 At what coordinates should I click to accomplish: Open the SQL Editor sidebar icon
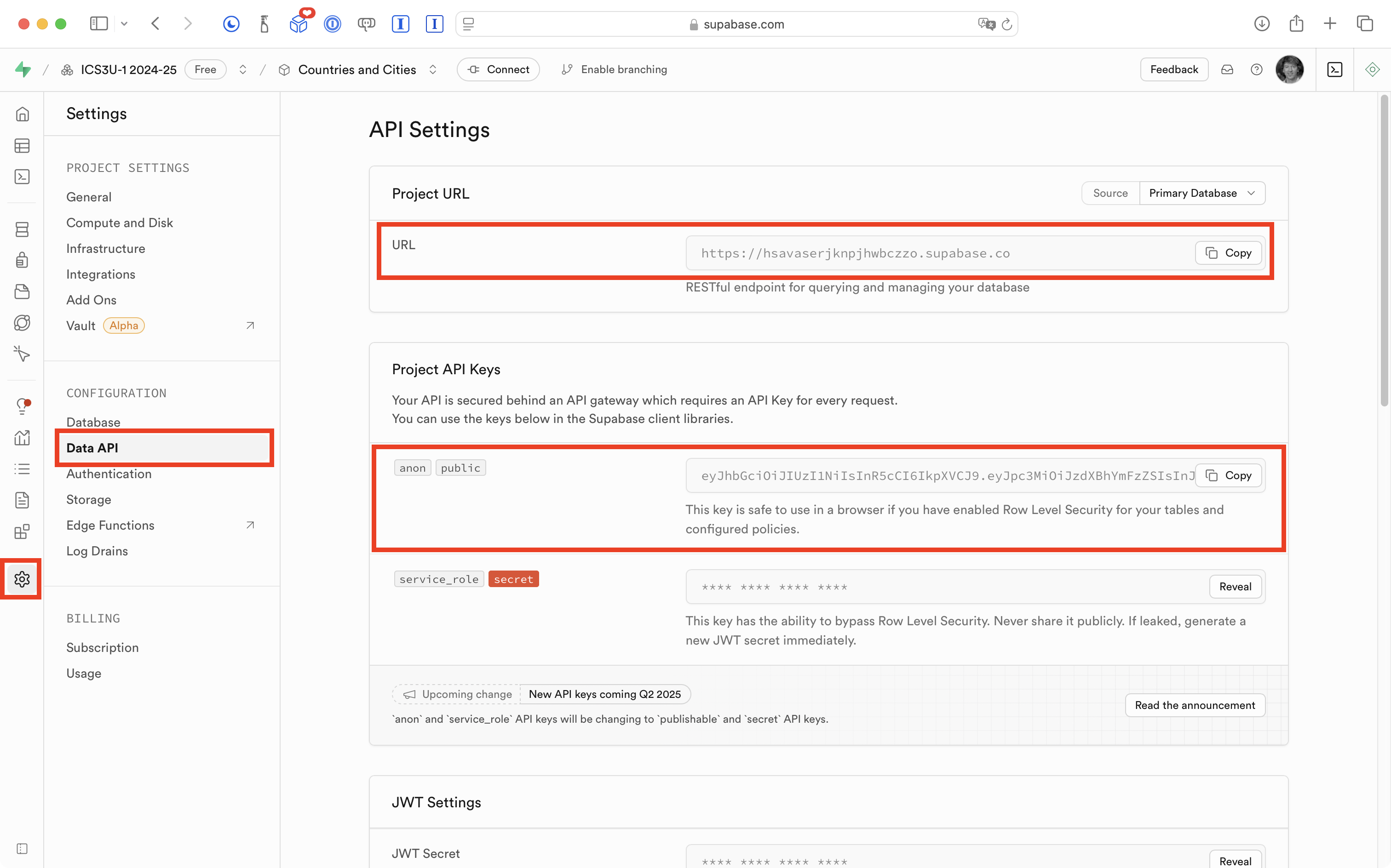[22, 177]
